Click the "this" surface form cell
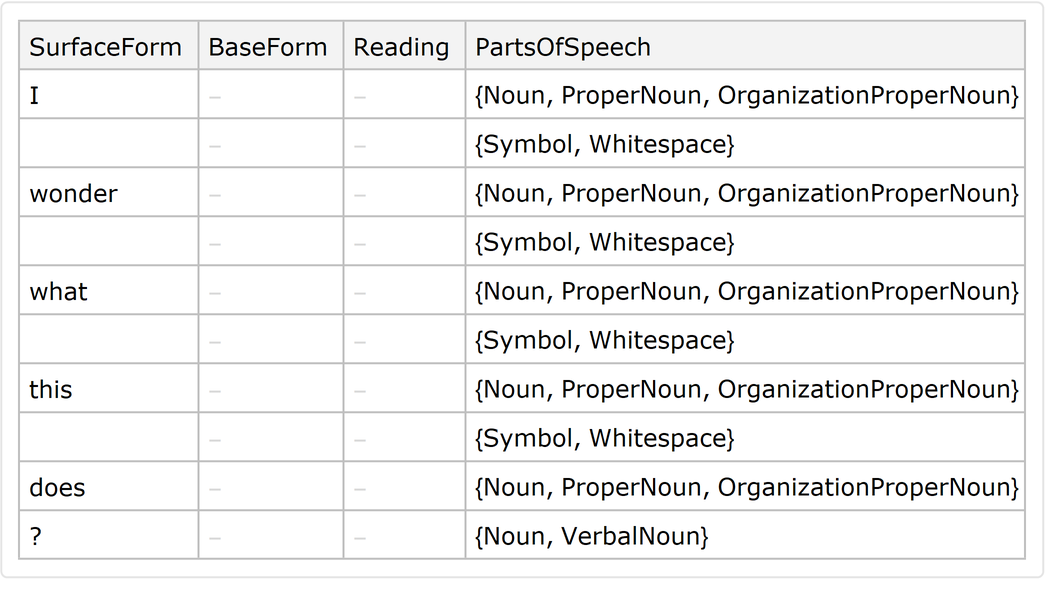Screen dimensions: 1046x610 click(x=51, y=390)
